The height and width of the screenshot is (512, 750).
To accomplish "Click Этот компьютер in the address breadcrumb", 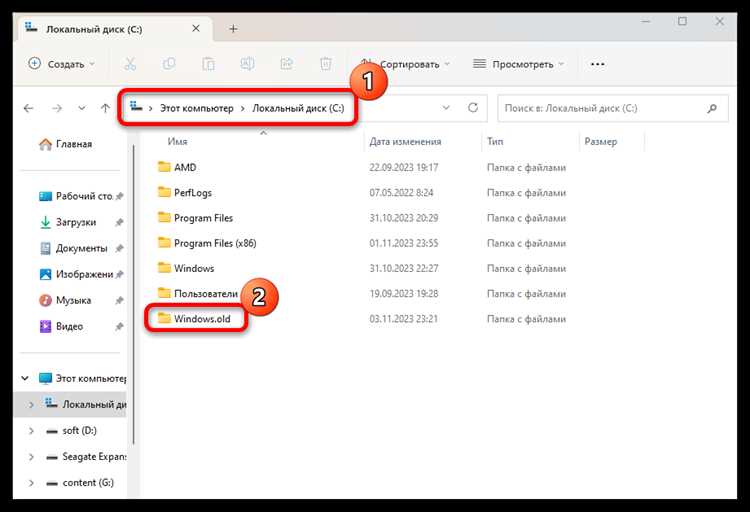I will [x=197, y=108].
